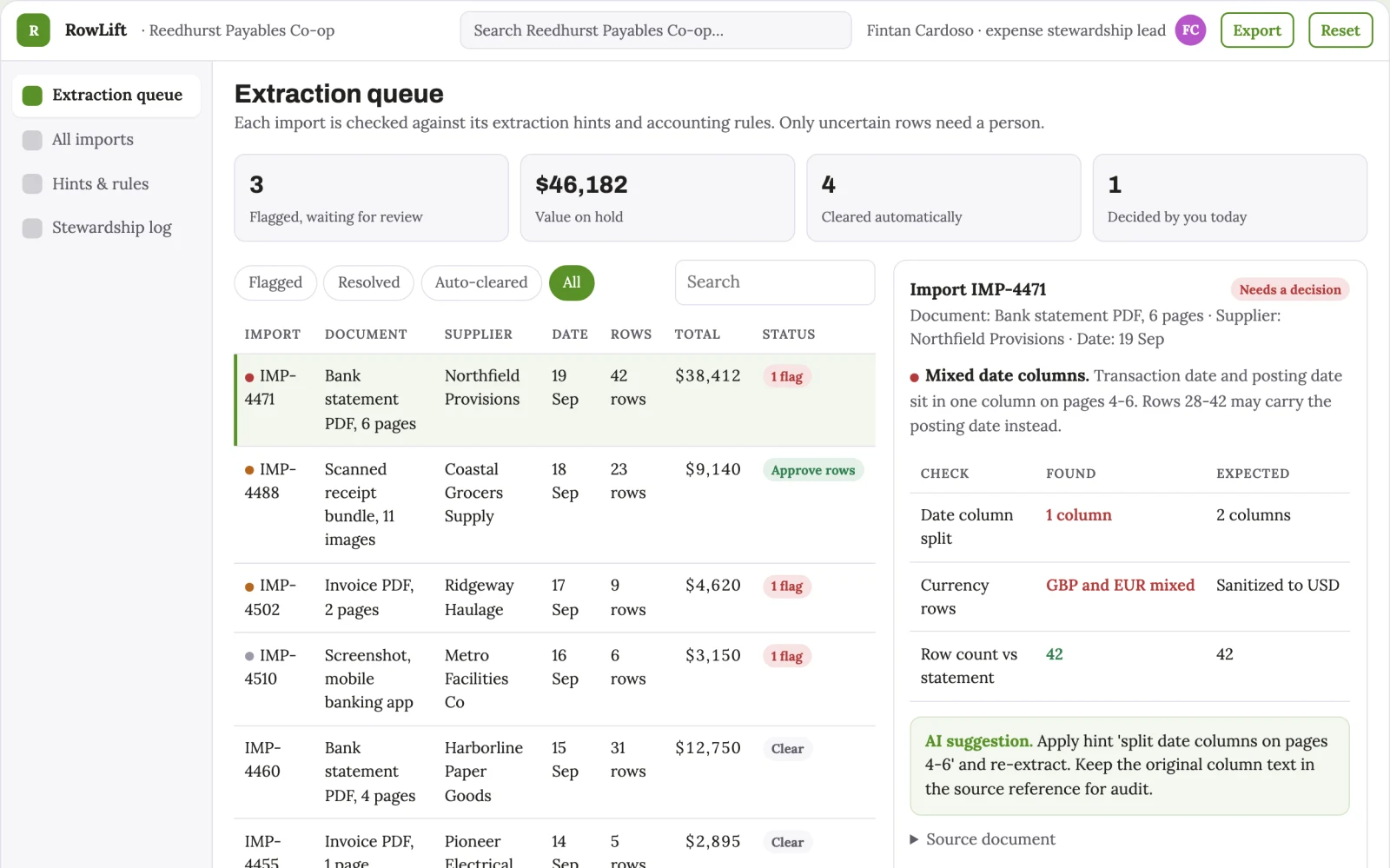Expand the Source document section
The image size is (1390, 868).
tap(983, 839)
